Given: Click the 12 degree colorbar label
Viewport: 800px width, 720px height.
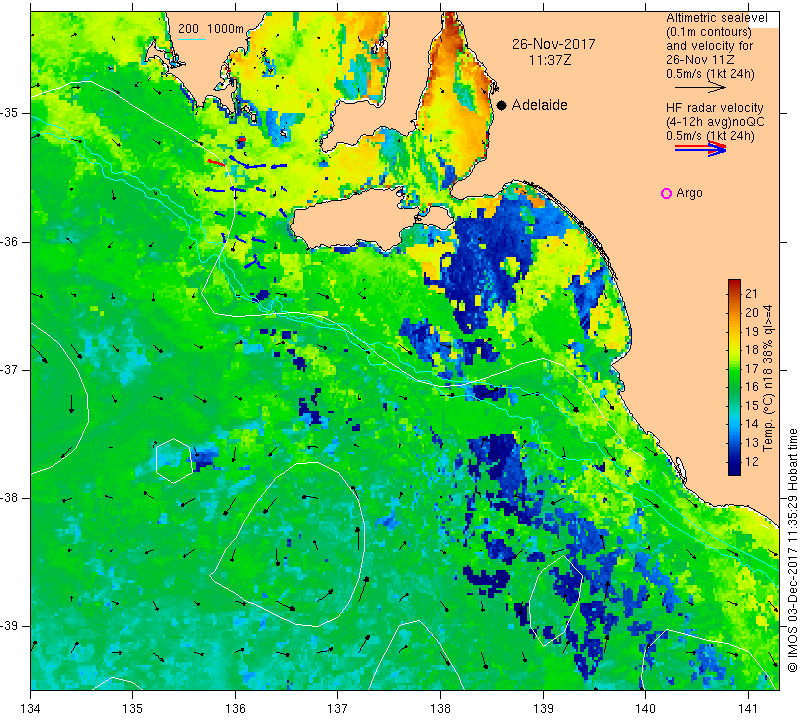Looking at the screenshot, I should pos(752,462).
